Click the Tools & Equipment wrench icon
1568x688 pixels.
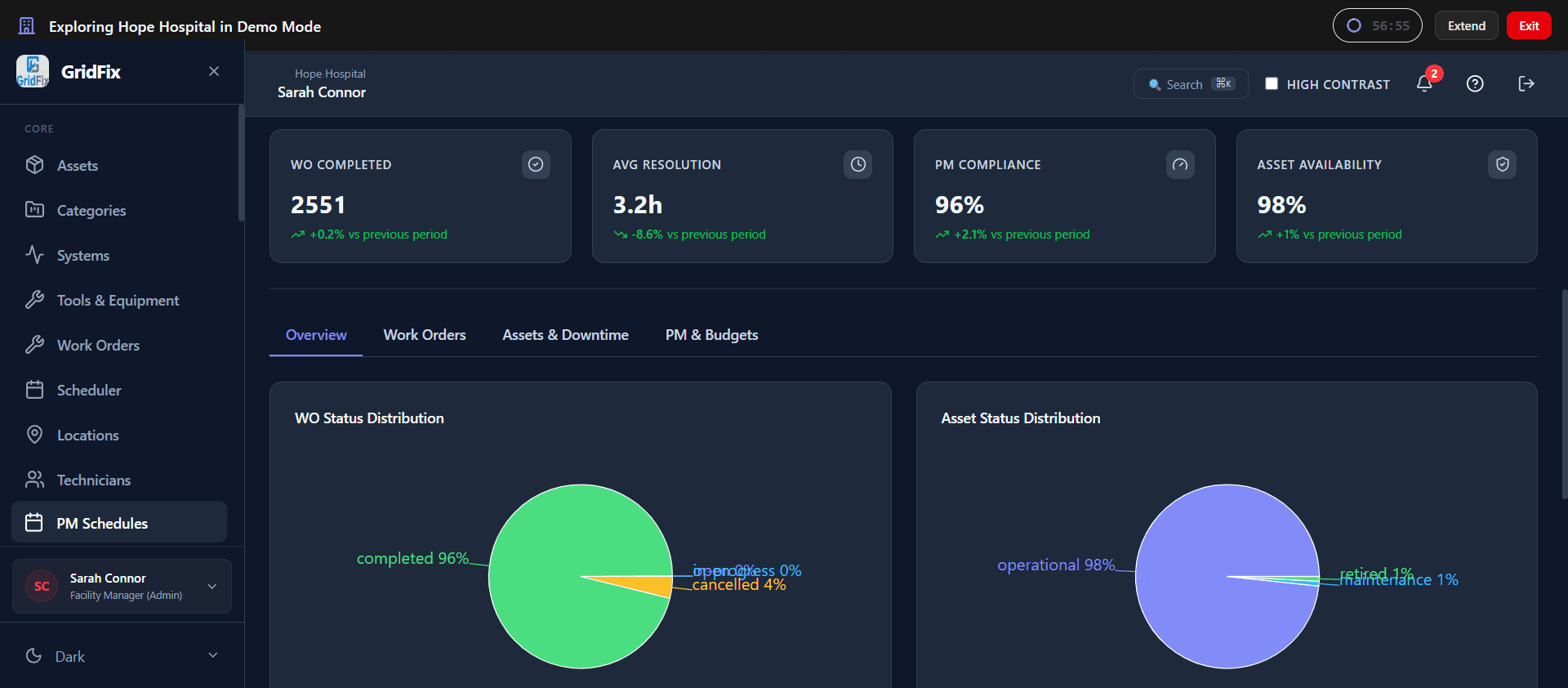coord(34,300)
